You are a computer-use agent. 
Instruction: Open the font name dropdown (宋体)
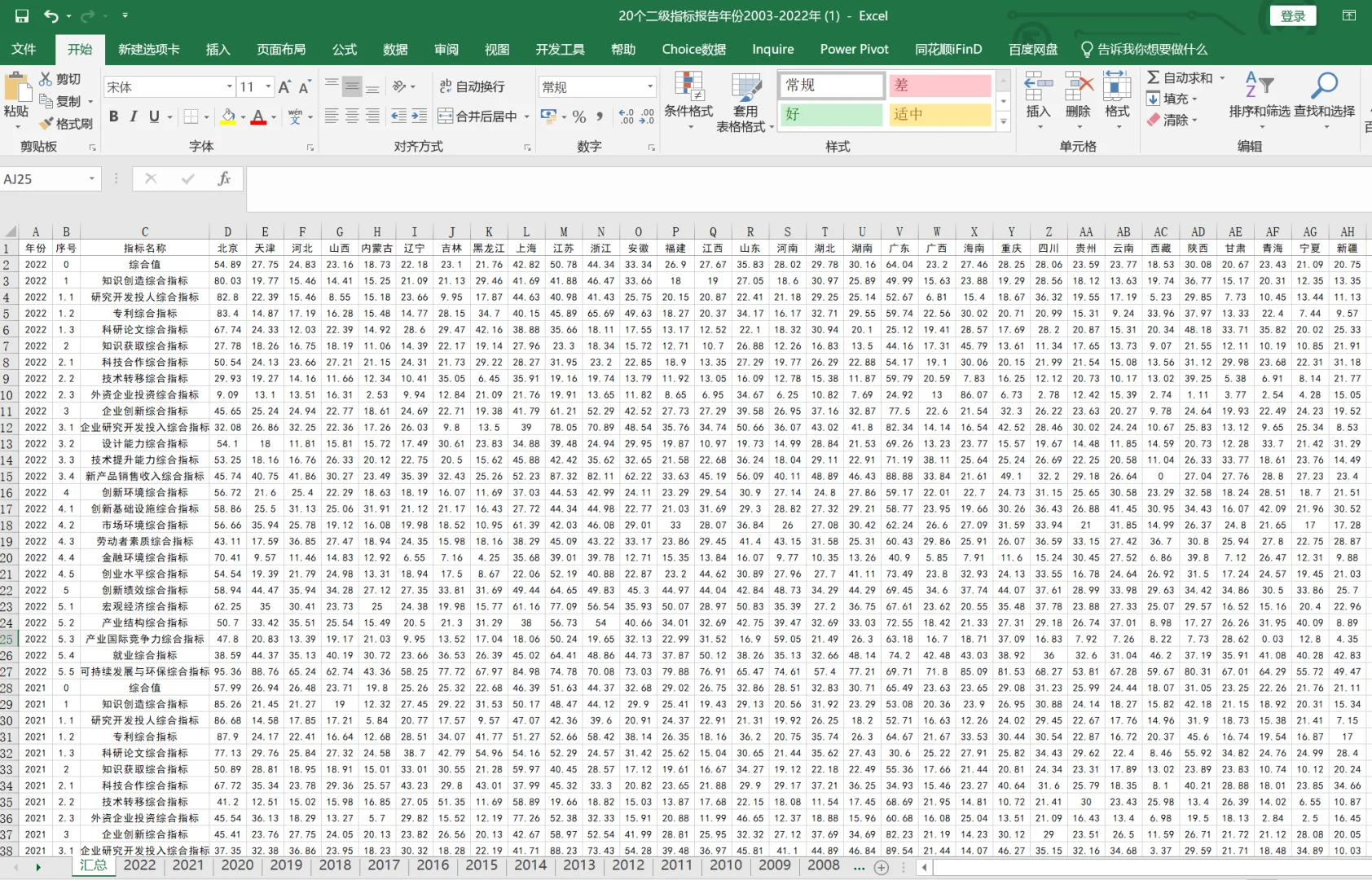coord(230,87)
